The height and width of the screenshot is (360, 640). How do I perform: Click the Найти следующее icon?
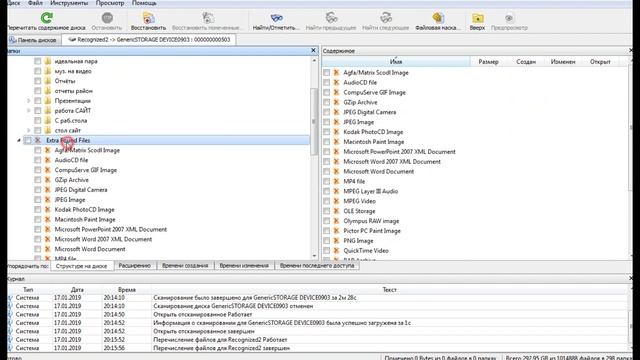386,18
